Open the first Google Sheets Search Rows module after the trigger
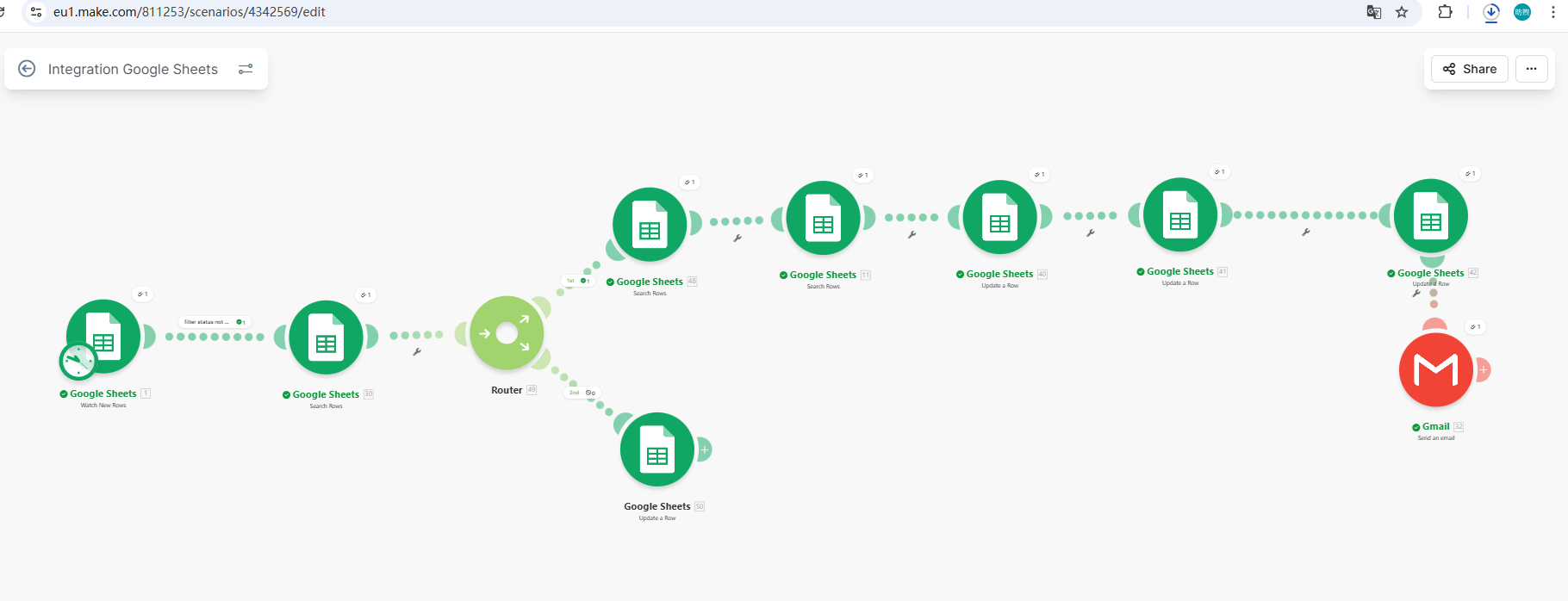The height and width of the screenshot is (601, 1568). 326,338
